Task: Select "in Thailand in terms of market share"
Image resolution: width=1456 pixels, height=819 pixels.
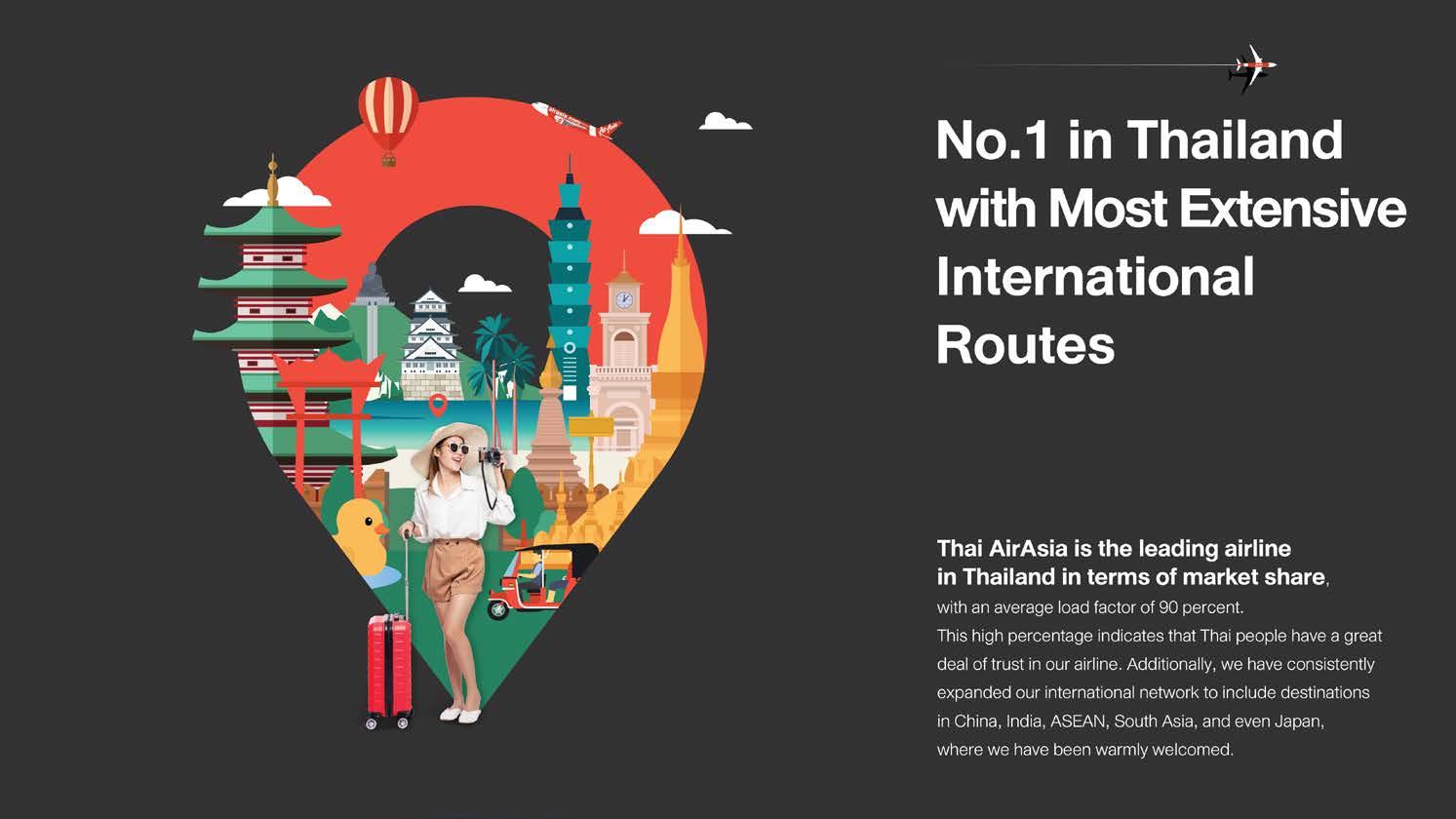Action: (1131, 576)
